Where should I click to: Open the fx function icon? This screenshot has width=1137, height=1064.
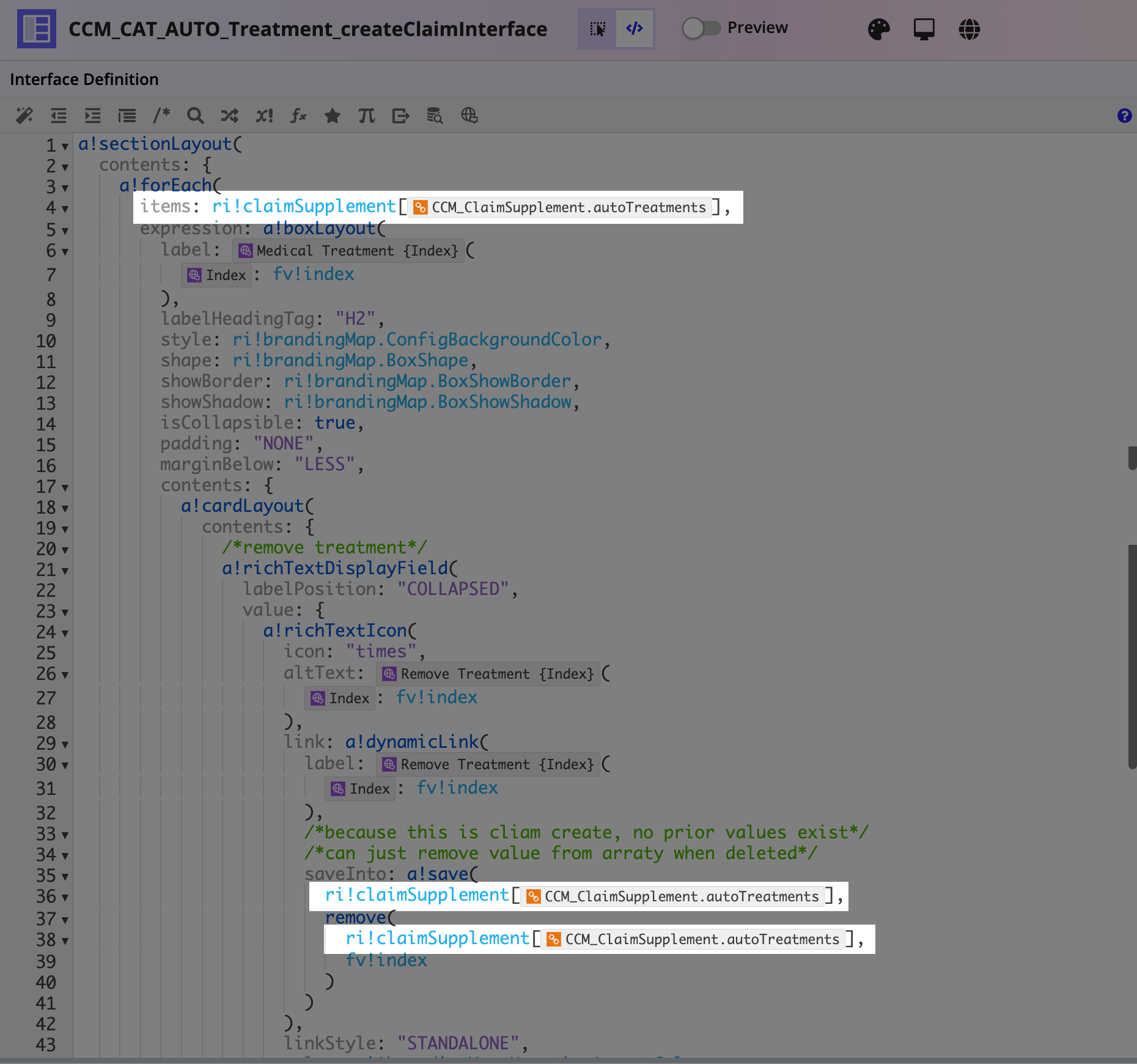(298, 116)
